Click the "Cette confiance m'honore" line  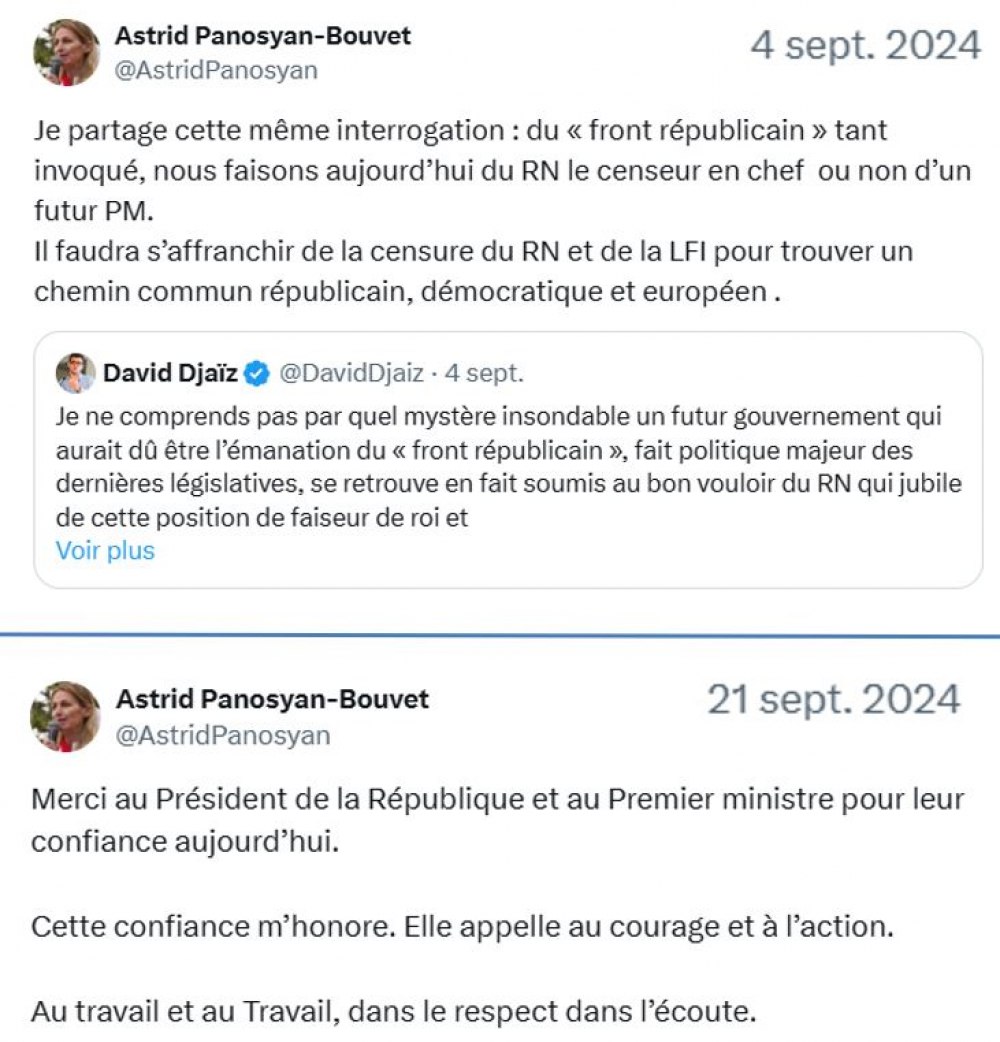(x=461, y=926)
